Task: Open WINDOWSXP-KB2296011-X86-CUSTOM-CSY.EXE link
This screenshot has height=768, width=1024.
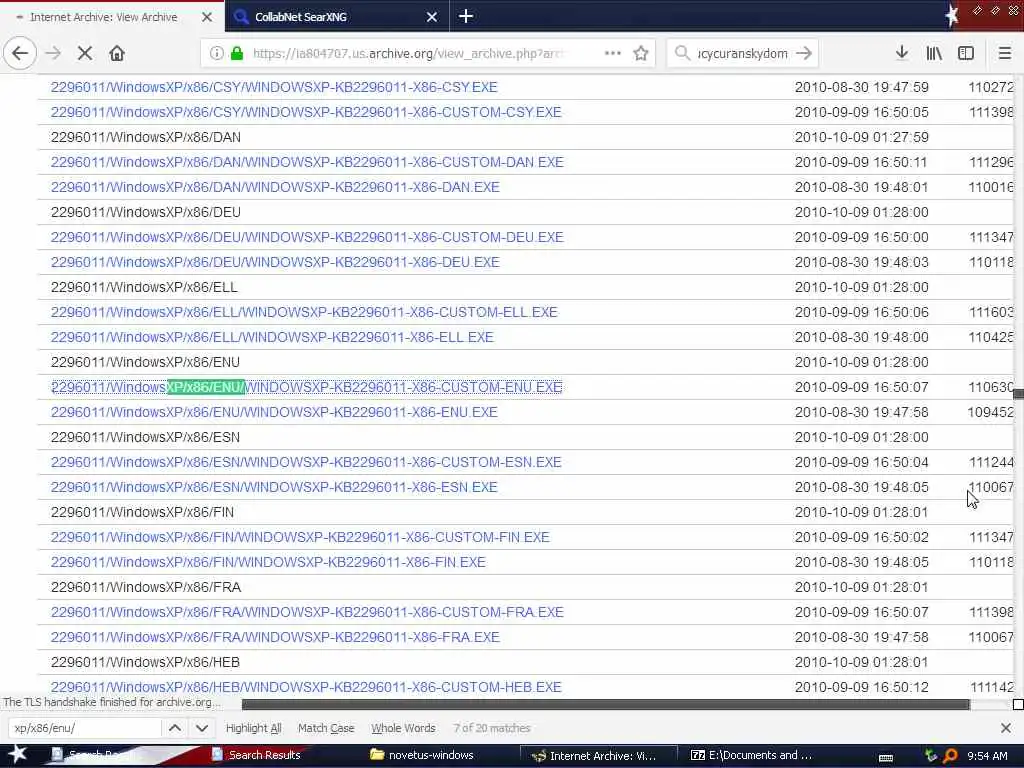Action: click(x=306, y=112)
